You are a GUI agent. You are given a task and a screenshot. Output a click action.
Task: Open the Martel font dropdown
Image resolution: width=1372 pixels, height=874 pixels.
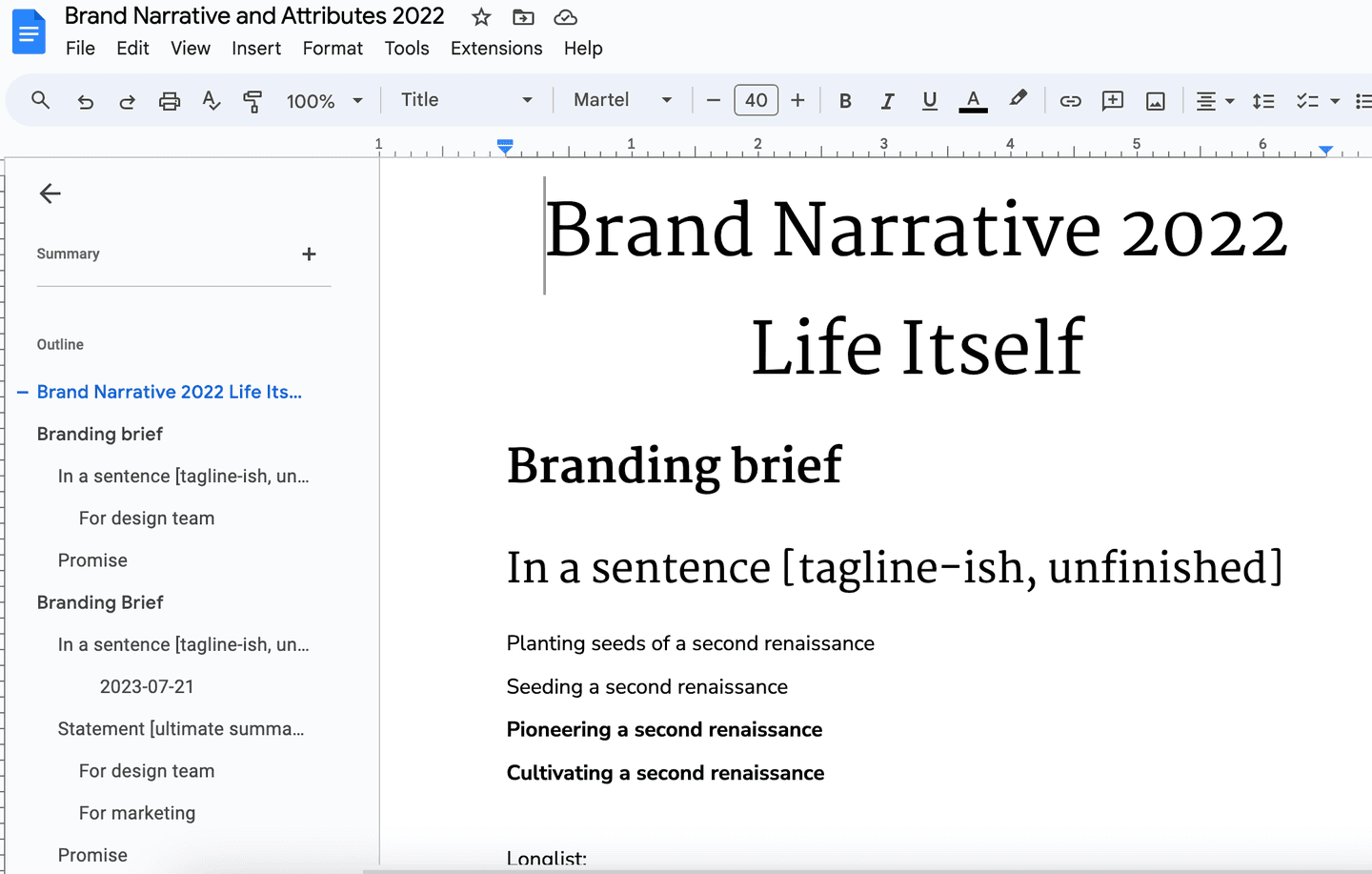point(621,100)
